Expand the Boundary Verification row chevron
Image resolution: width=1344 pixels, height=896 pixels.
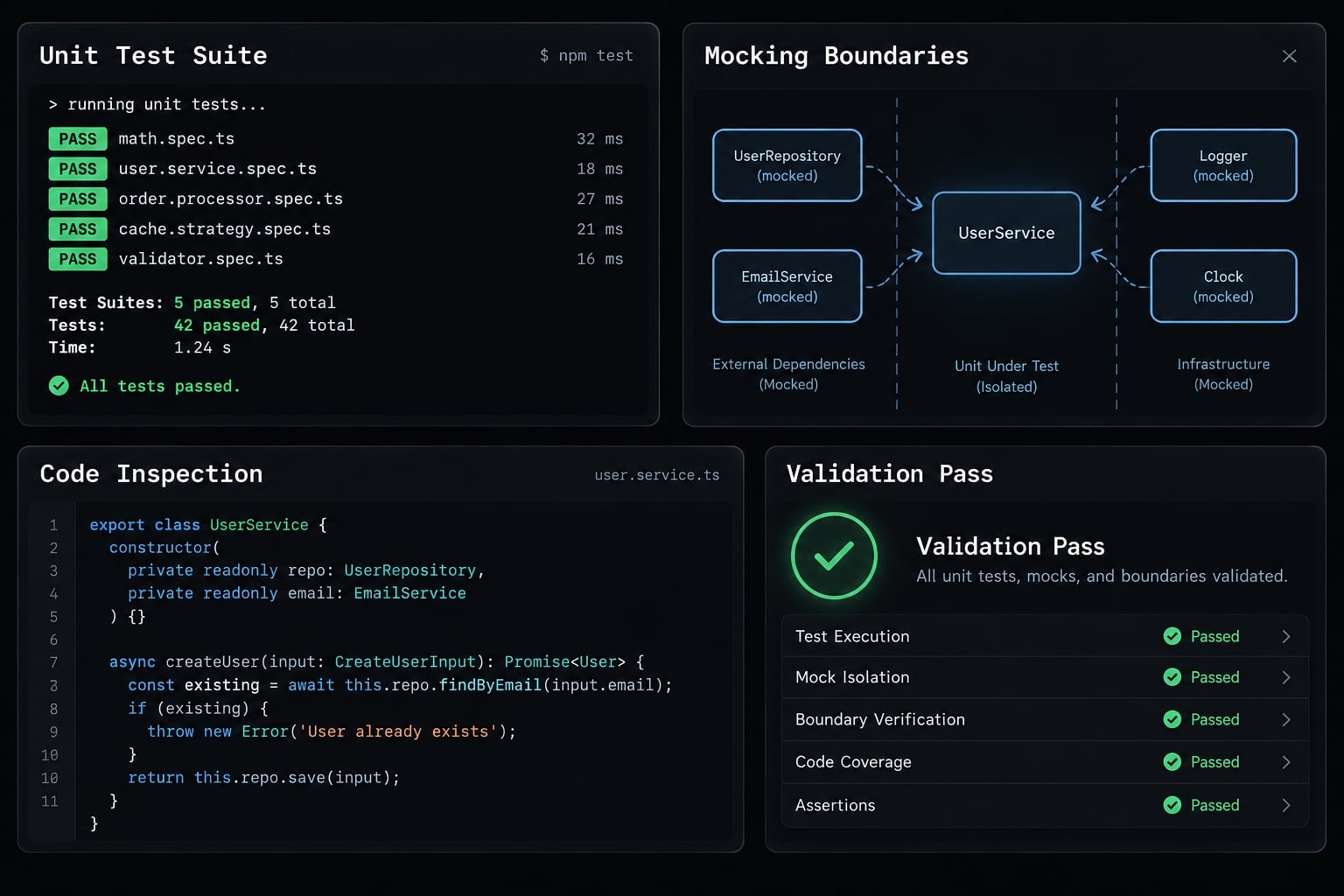click(x=1286, y=719)
